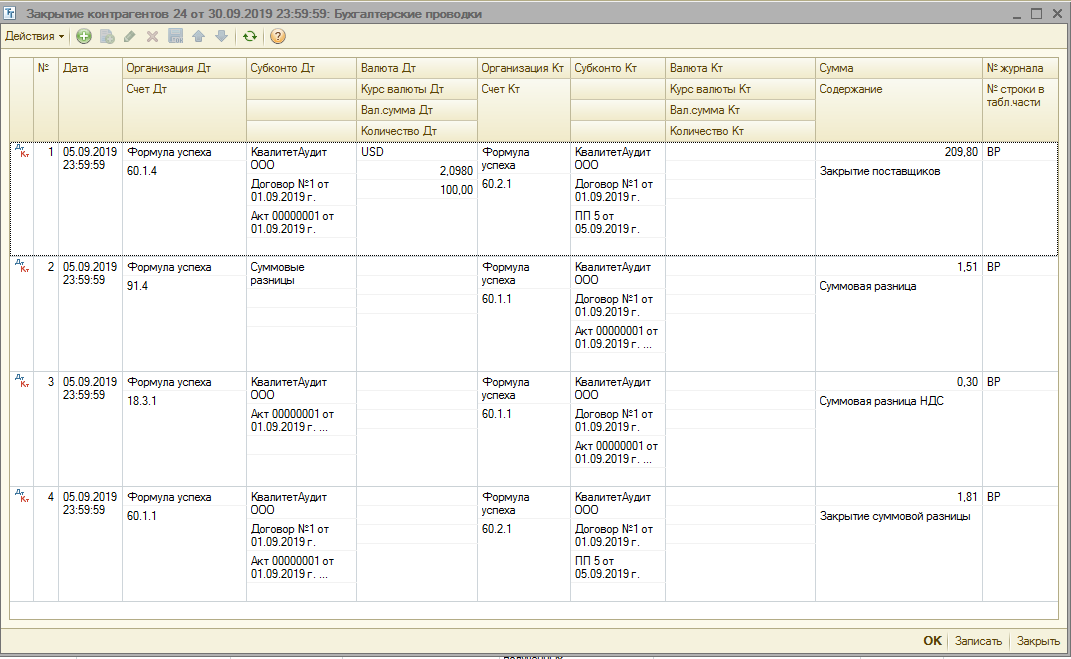The image size is (1071, 659).
Task: Click the Save floppy disk icon
Action: tap(176, 36)
